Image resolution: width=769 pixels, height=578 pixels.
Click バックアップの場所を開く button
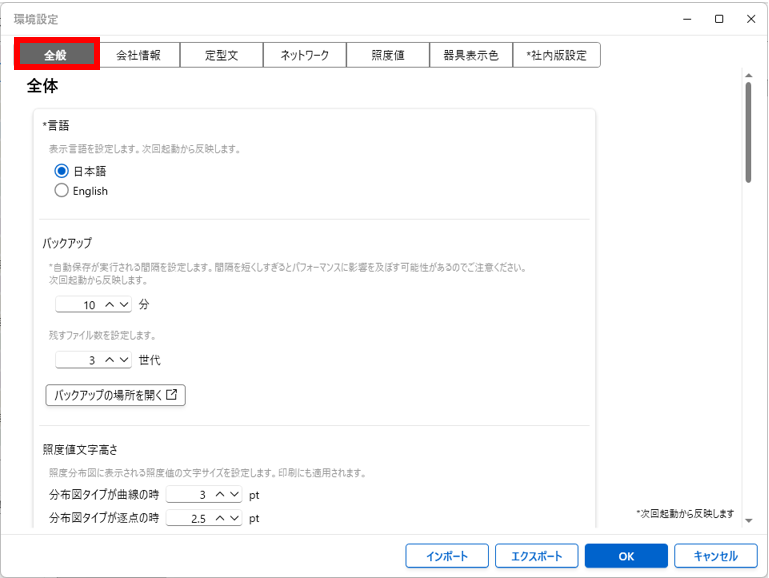click(x=116, y=395)
